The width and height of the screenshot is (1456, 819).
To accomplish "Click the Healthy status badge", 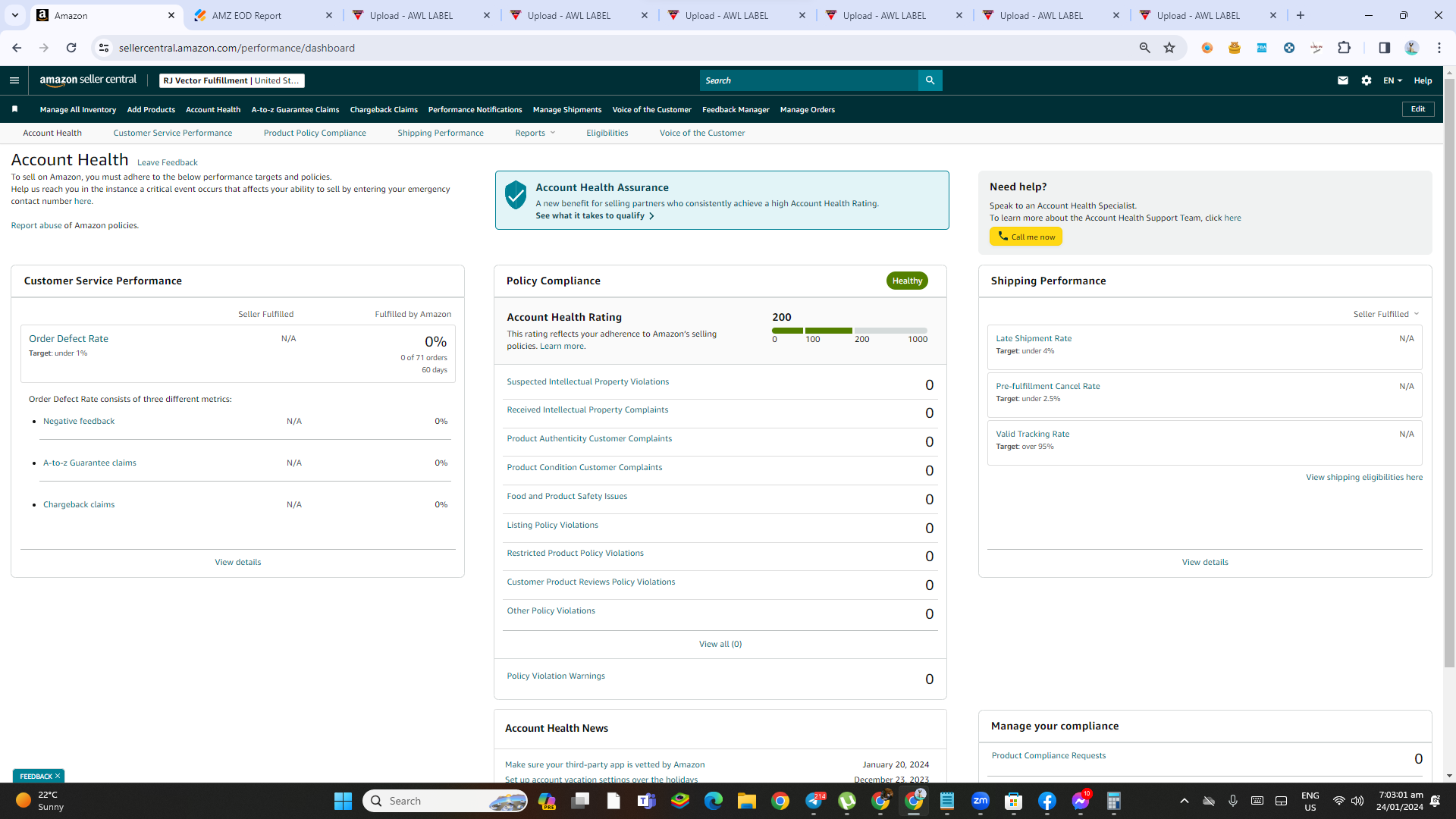I will 907,281.
